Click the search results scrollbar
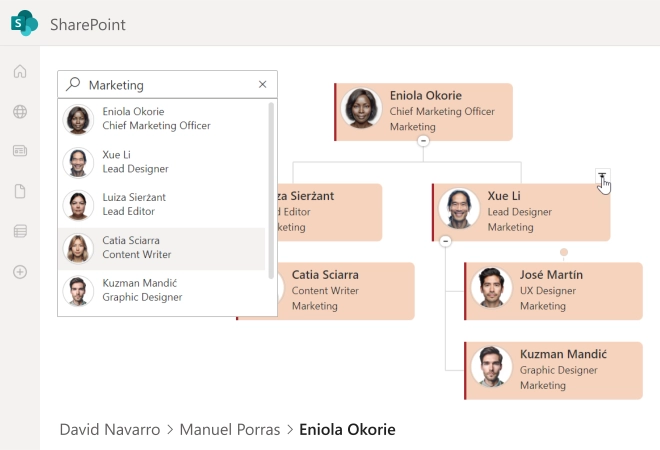 (271, 190)
